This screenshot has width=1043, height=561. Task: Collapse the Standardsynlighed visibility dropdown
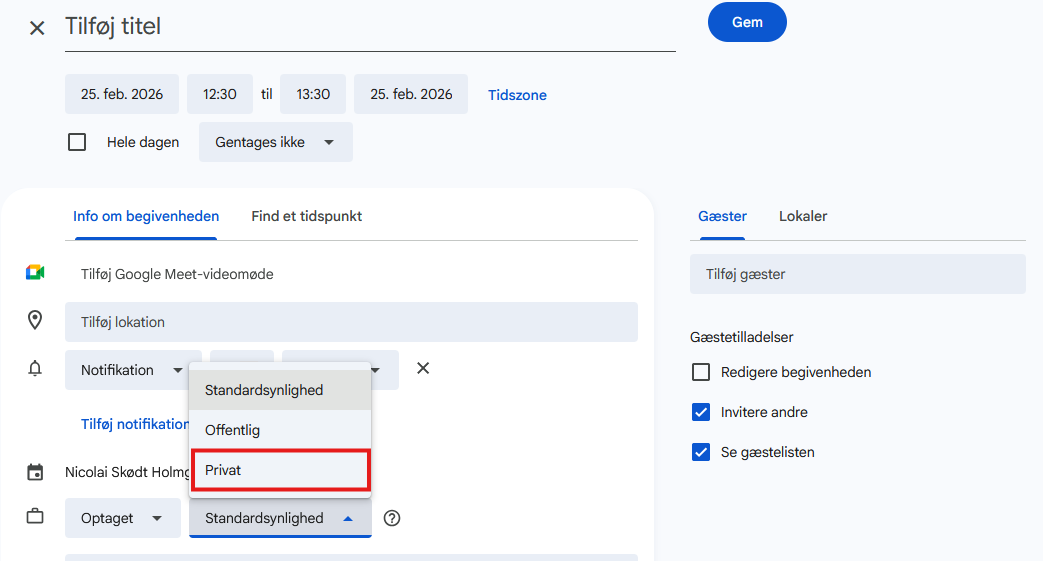click(280, 518)
